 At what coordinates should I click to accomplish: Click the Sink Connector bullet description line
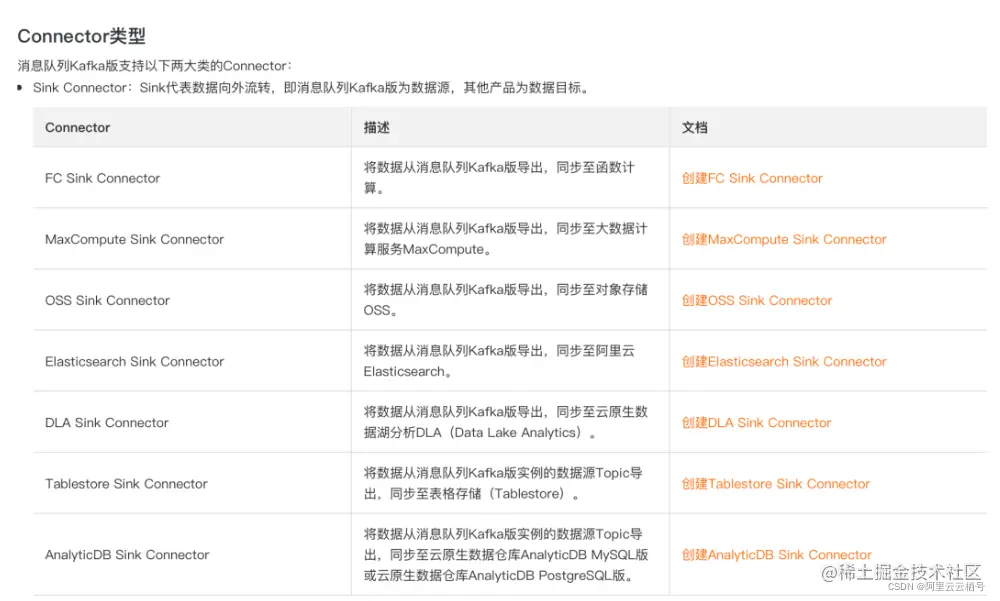(311, 88)
